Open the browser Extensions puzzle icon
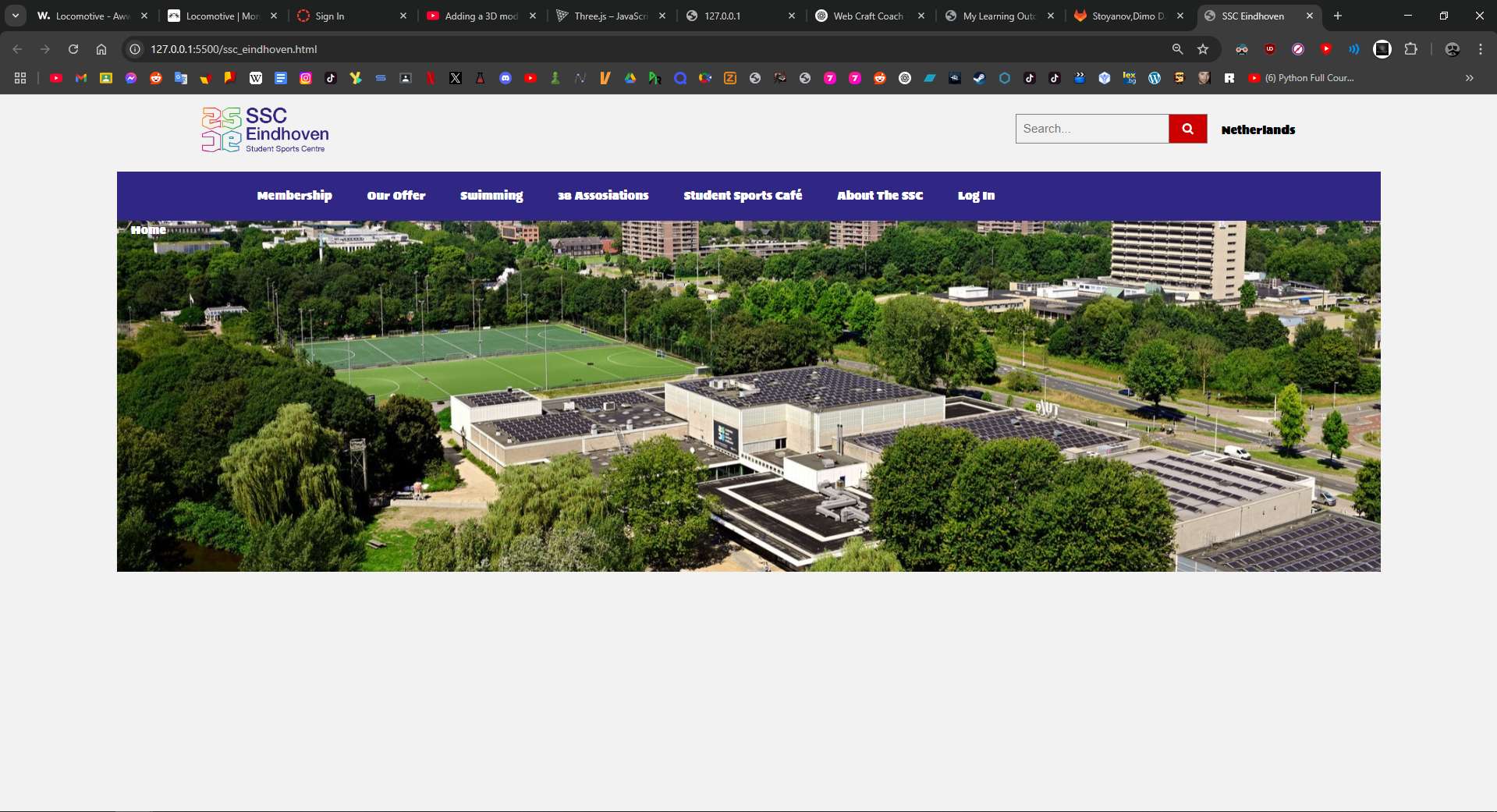Image resolution: width=1497 pixels, height=812 pixels. [x=1410, y=49]
